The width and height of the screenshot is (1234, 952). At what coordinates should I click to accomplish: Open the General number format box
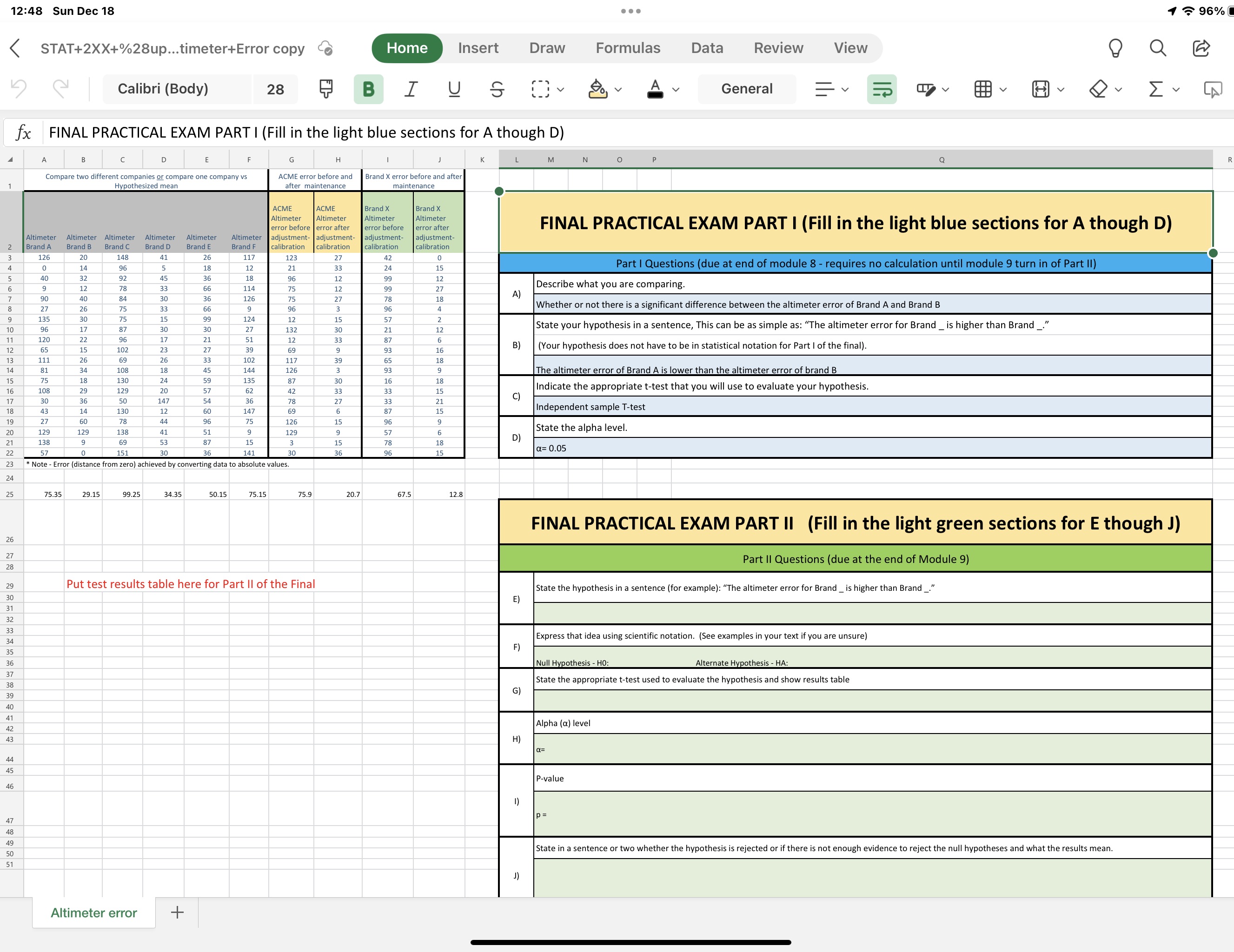point(746,89)
